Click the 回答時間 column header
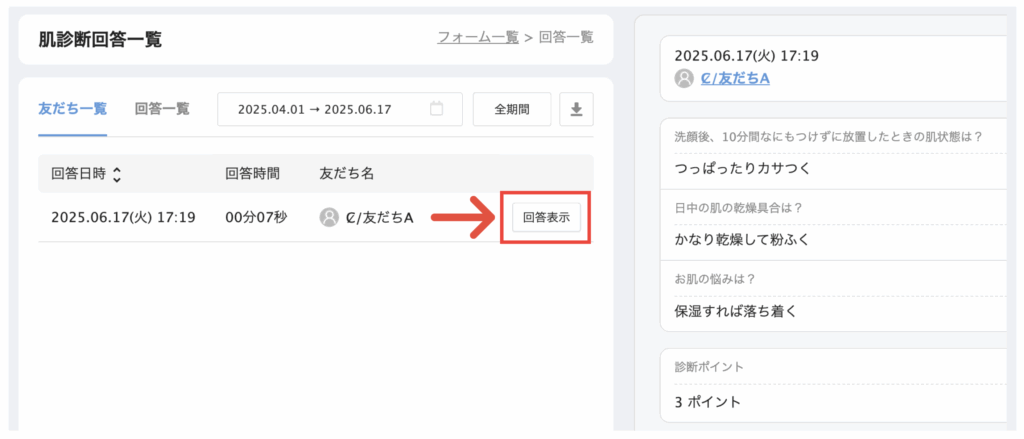 [x=253, y=174]
